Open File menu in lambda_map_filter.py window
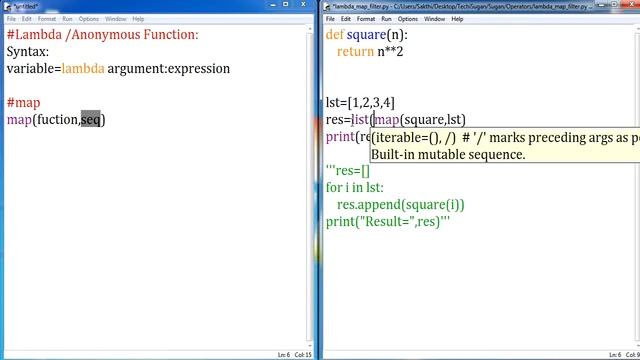The width and height of the screenshot is (640, 360). pyautogui.click(x=330, y=19)
